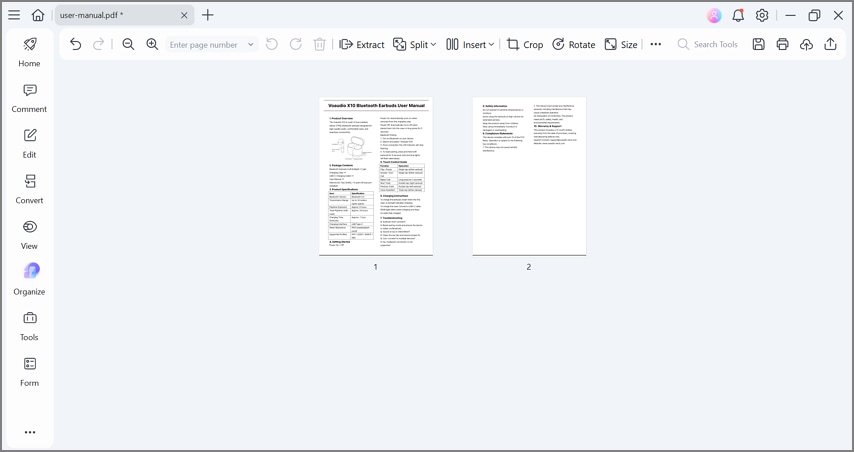
Task: Open the Comment panel
Action: 29,98
